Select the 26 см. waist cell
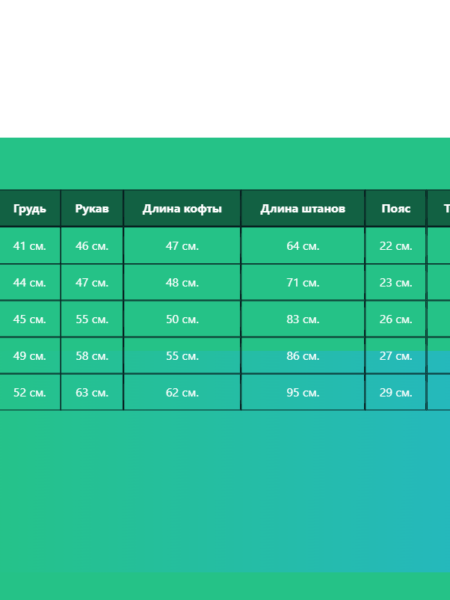Image resolution: width=450 pixels, height=600 pixels. pos(396,319)
